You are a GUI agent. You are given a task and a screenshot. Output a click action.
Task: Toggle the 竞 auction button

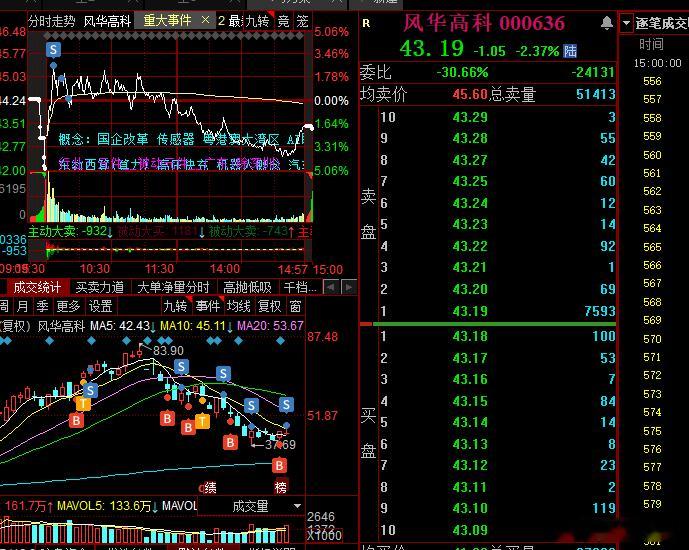pyautogui.click(x=284, y=21)
